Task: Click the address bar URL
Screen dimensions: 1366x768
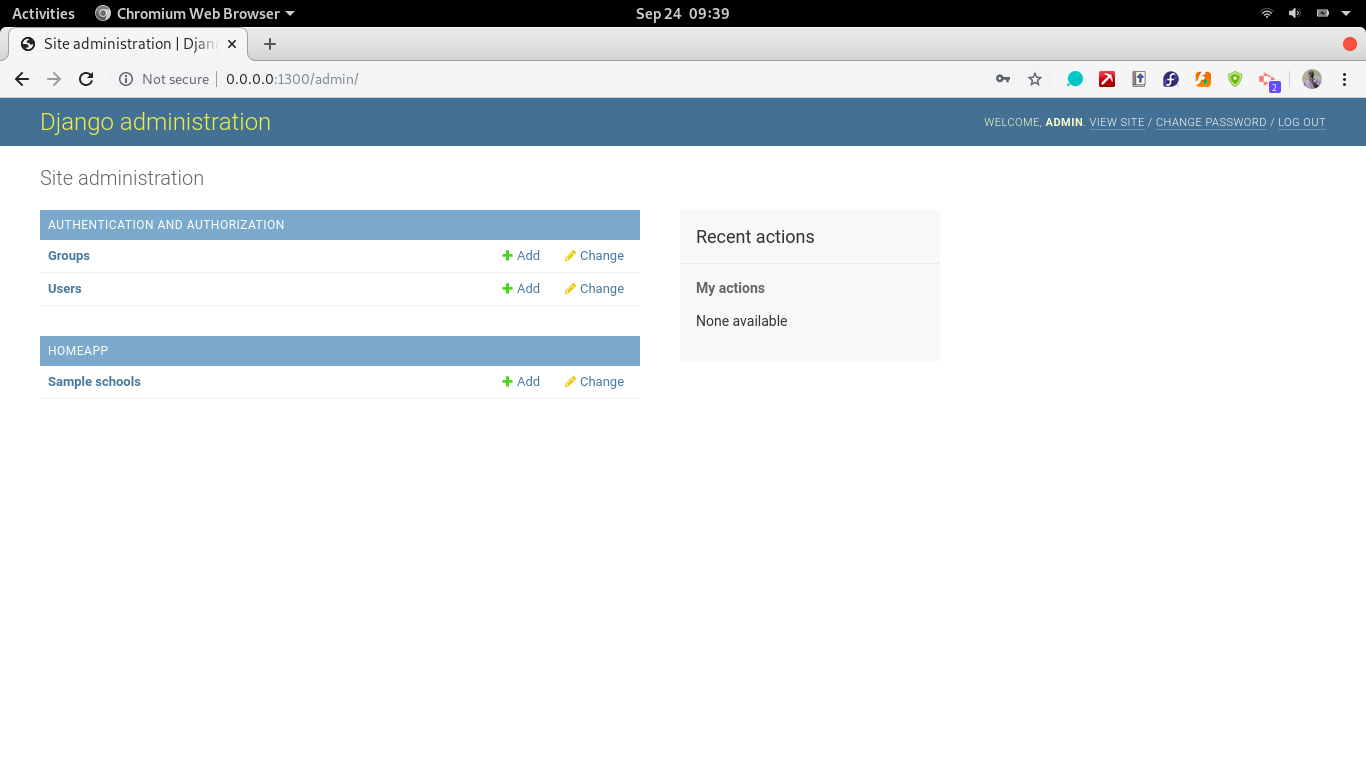Action: tap(292, 79)
